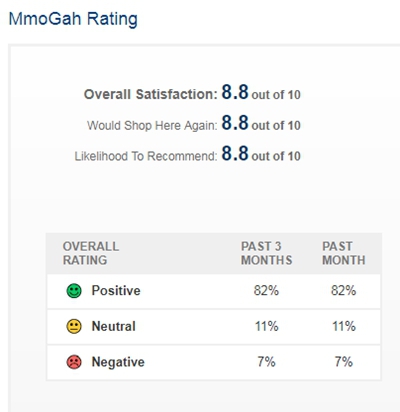Click the green Positive smiley icon
Screen dimensions: 400x412
[74, 291]
